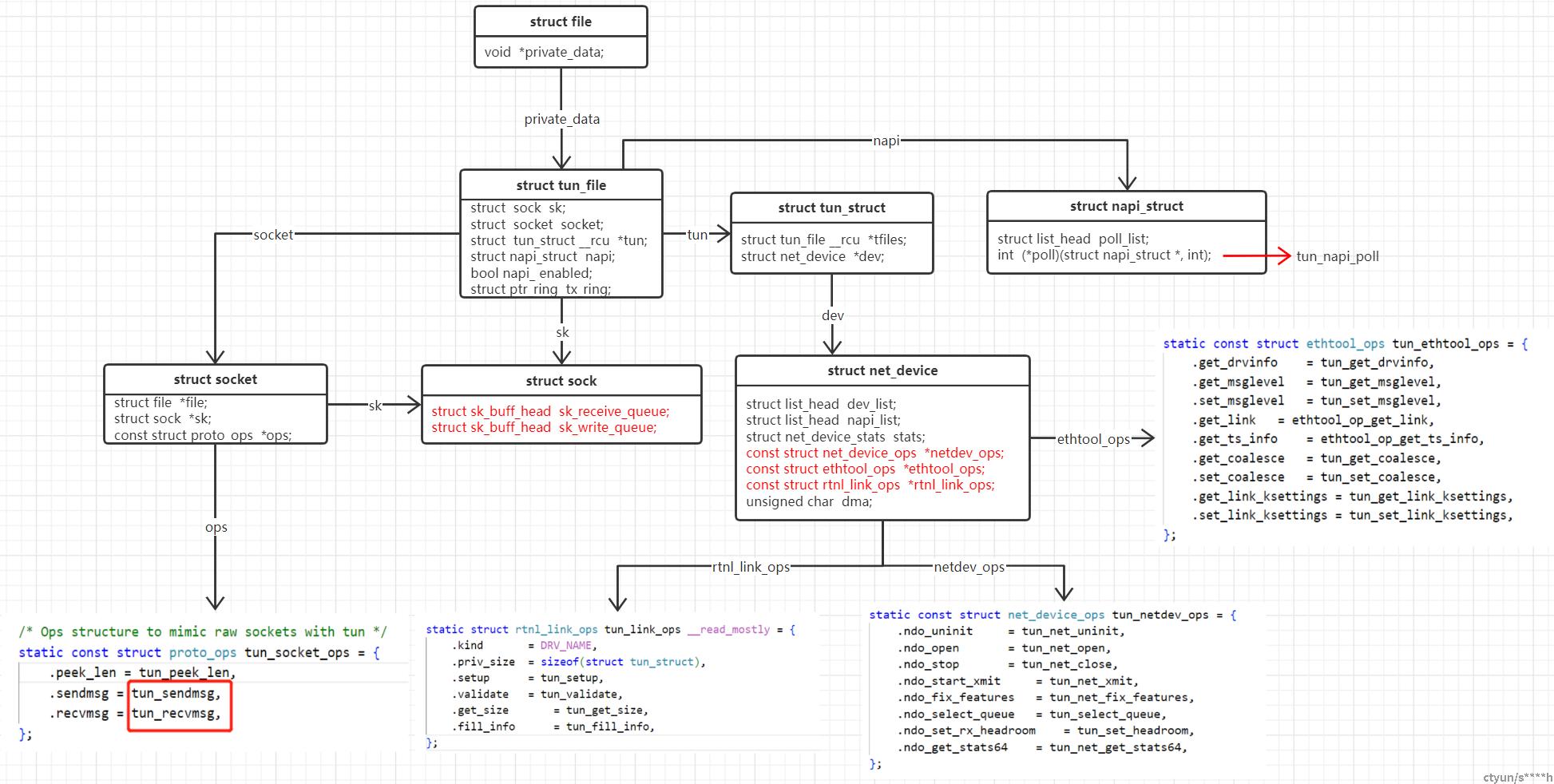
Task: Select the 'tun_netdev_ops' declaration line
Action: coord(1053,615)
